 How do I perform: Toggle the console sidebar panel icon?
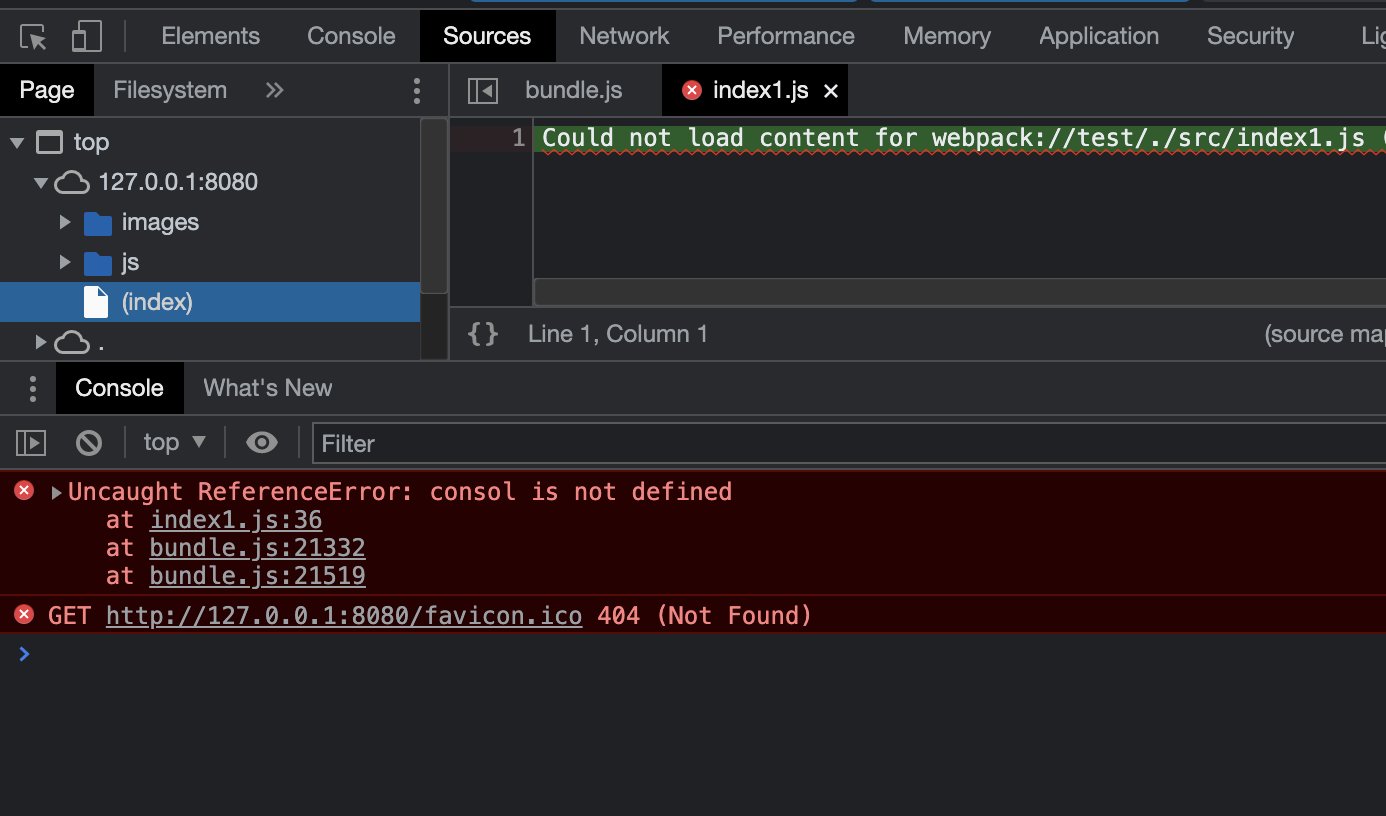pos(31,442)
